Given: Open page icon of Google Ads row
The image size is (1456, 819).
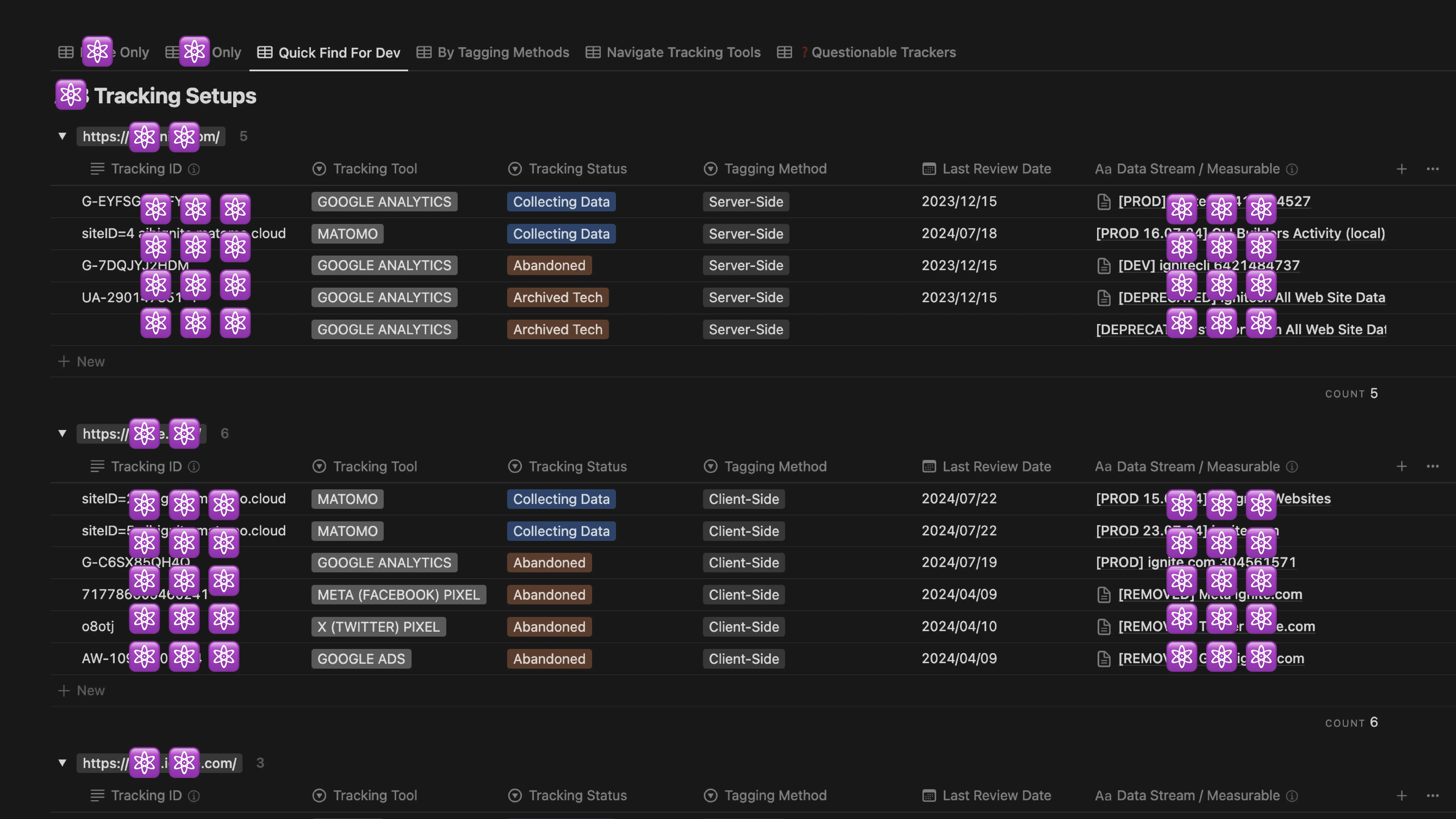Looking at the screenshot, I should click(x=1104, y=659).
